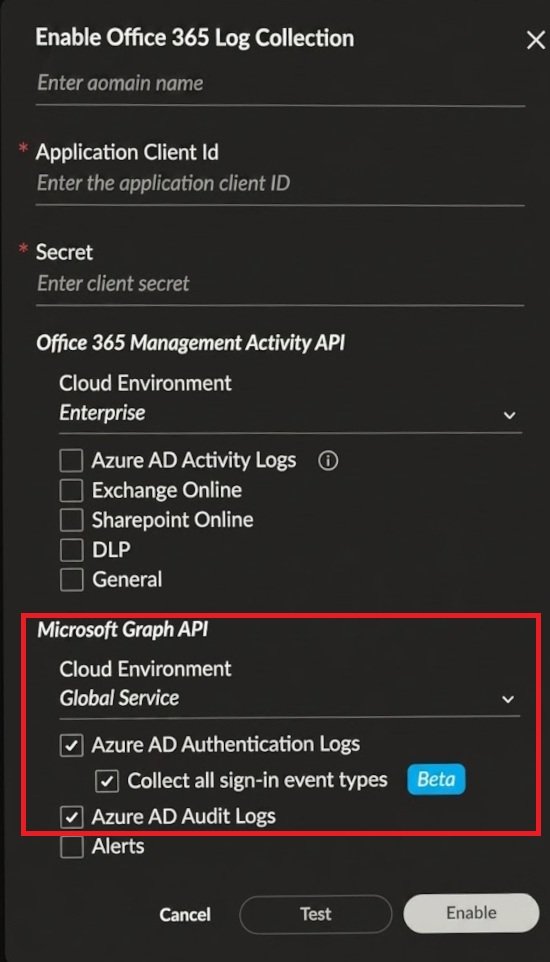This screenshot has height=962, width=550.
Task: Click into the Secret input field
Action: [280, 284]
